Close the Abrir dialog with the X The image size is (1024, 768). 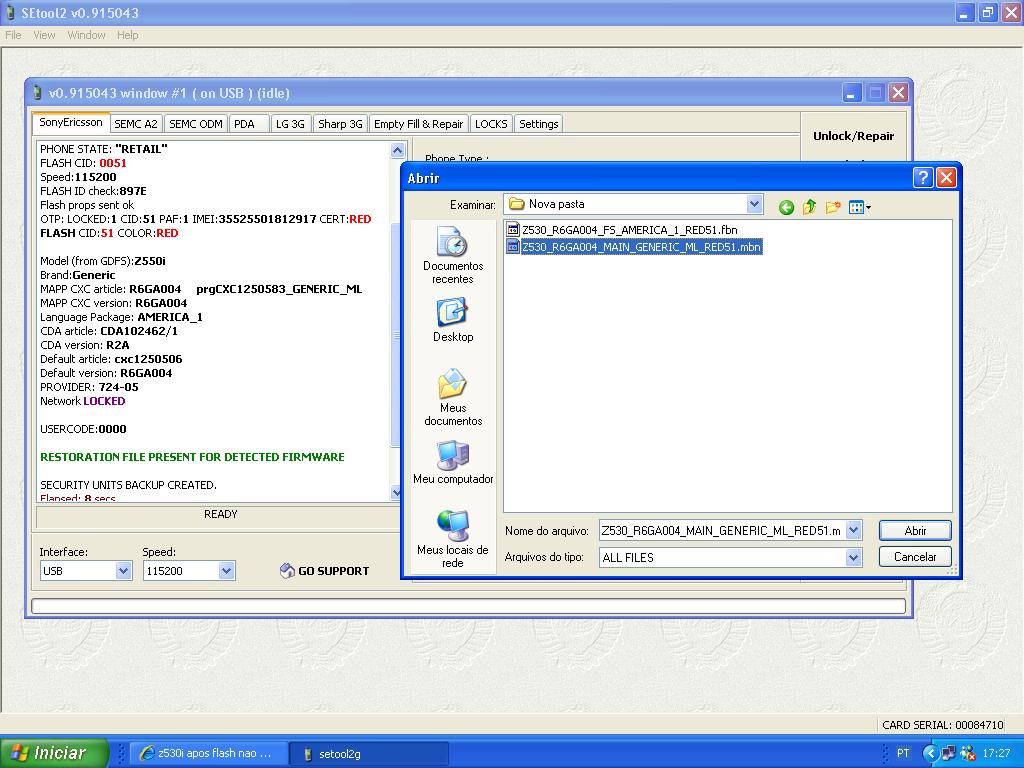coord(946,178)
